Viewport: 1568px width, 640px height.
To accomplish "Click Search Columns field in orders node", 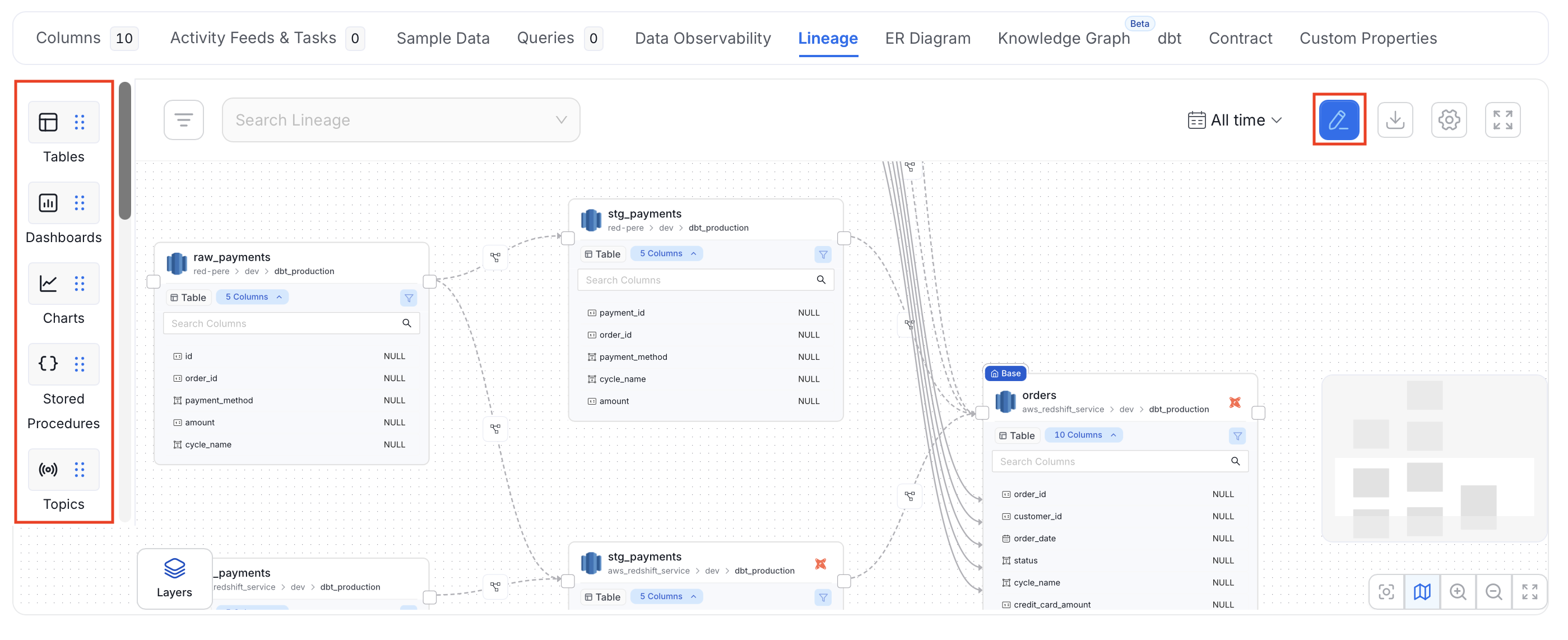I will coord(1120,462).
